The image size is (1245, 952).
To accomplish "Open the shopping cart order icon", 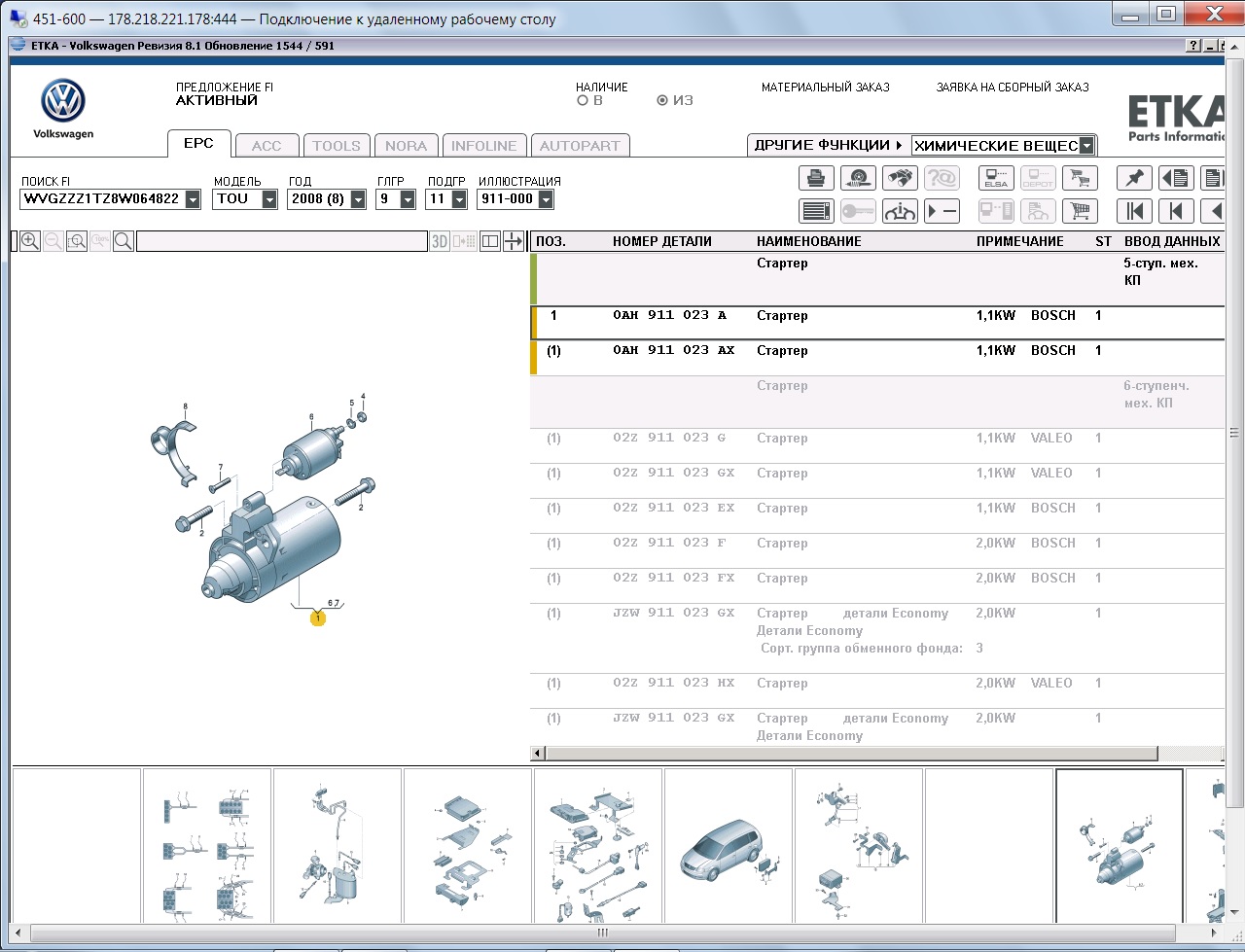I will 1080,211.
